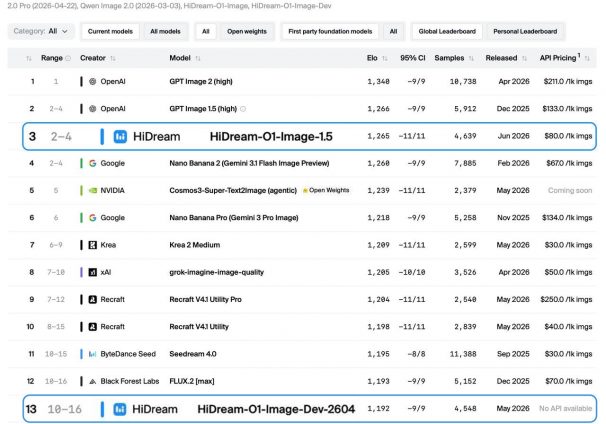Sort by API Pricing column arrows
Viewport: 606px width, 424px height.
[587, 58]
